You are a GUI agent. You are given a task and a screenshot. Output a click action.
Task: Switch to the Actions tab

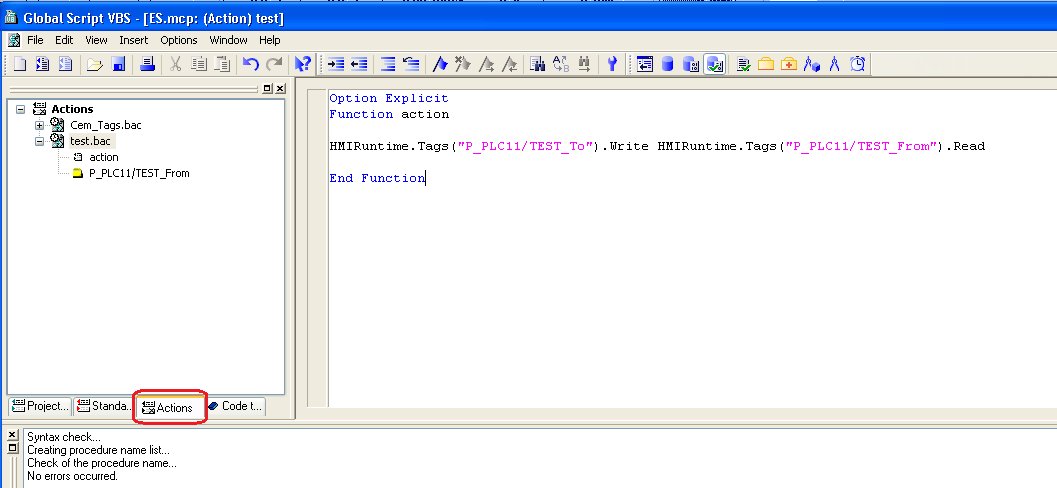point(169,407)
